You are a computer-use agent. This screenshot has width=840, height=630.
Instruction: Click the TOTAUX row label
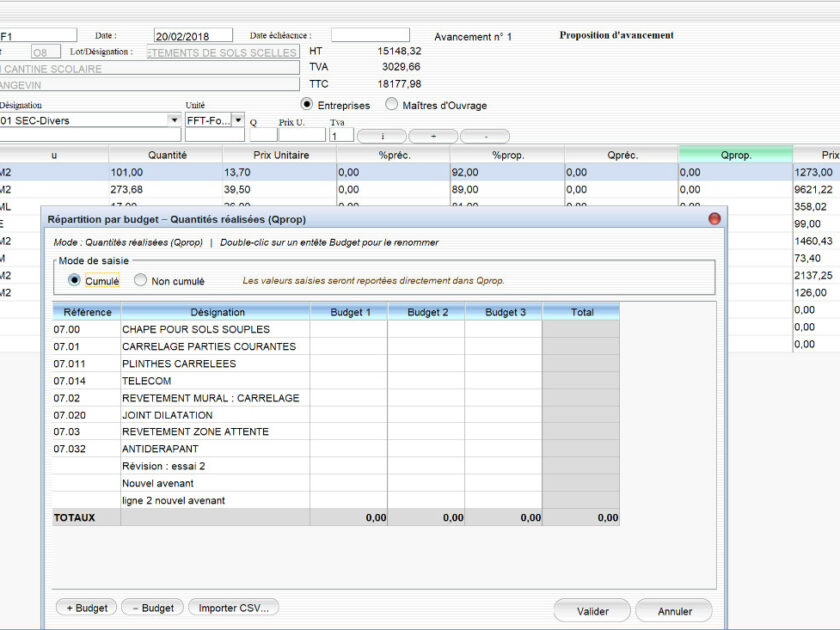[x=74, y=518]
